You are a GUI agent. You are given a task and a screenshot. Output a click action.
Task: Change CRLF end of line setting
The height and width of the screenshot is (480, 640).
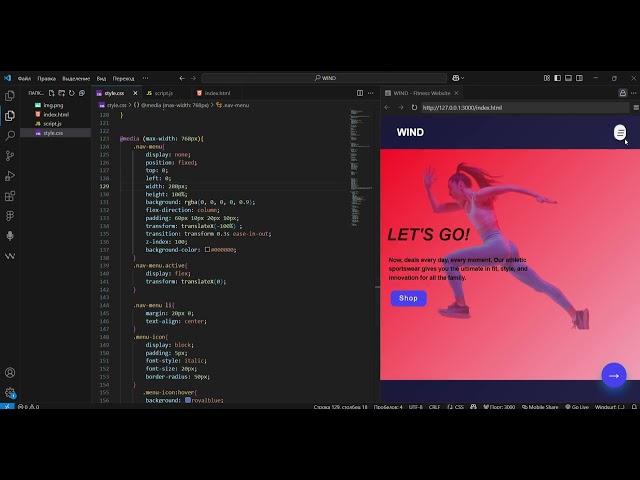tap(434, 407)
